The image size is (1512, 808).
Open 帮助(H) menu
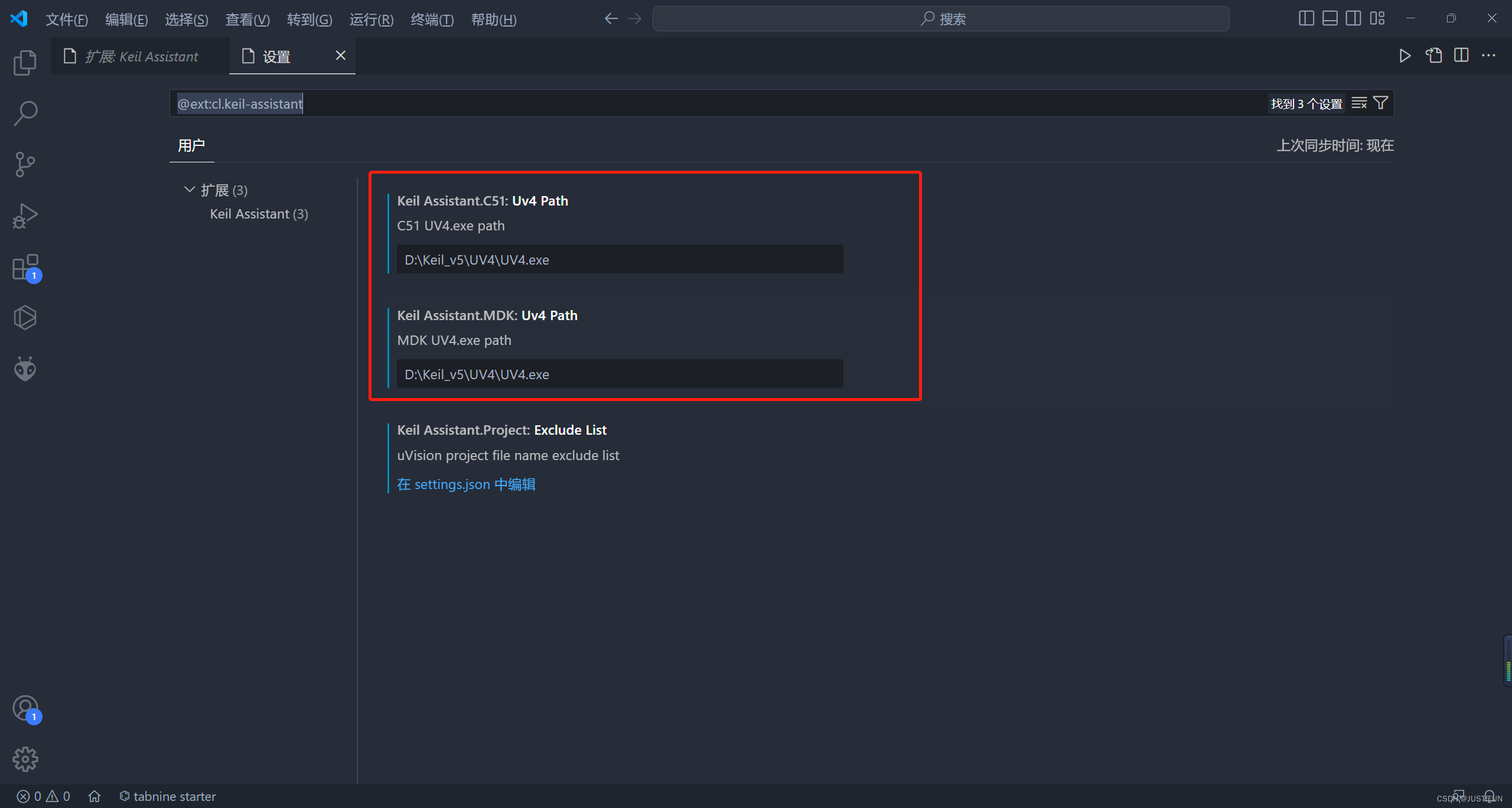pyautogui.click(x=494, y=19)
